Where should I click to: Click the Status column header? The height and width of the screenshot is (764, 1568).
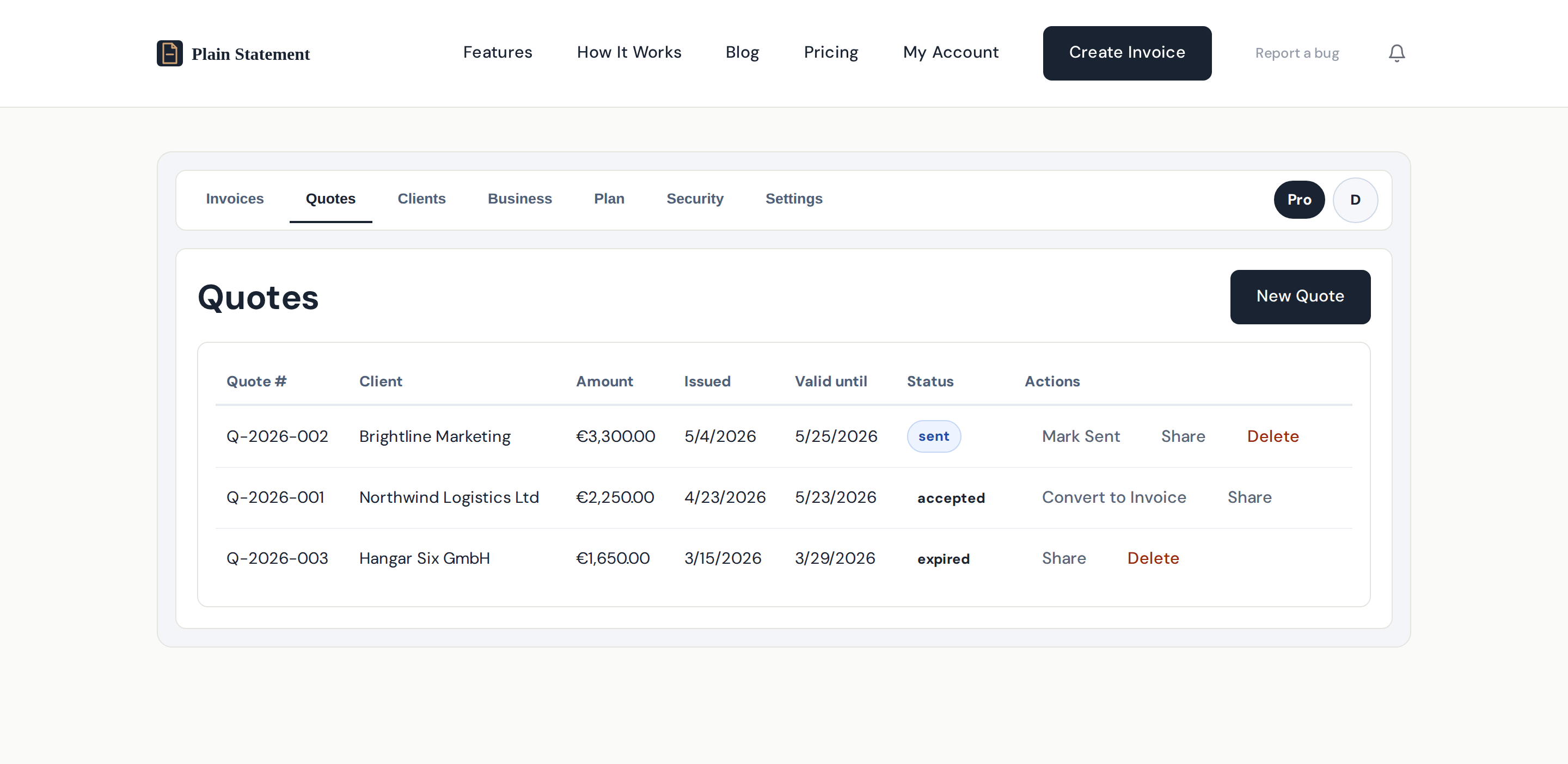(x=929, y=381)
